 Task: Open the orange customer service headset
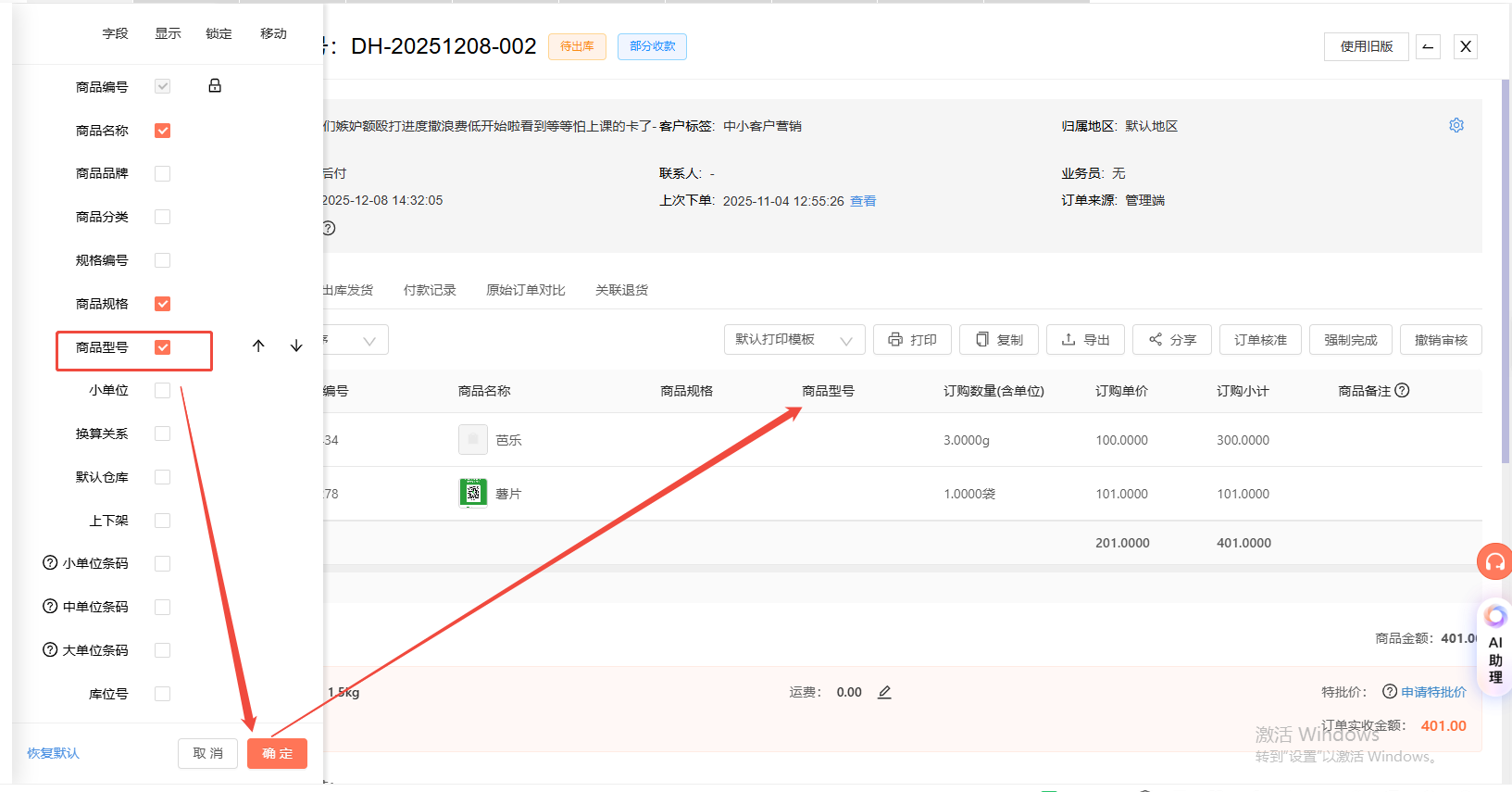pos(1494,561)
